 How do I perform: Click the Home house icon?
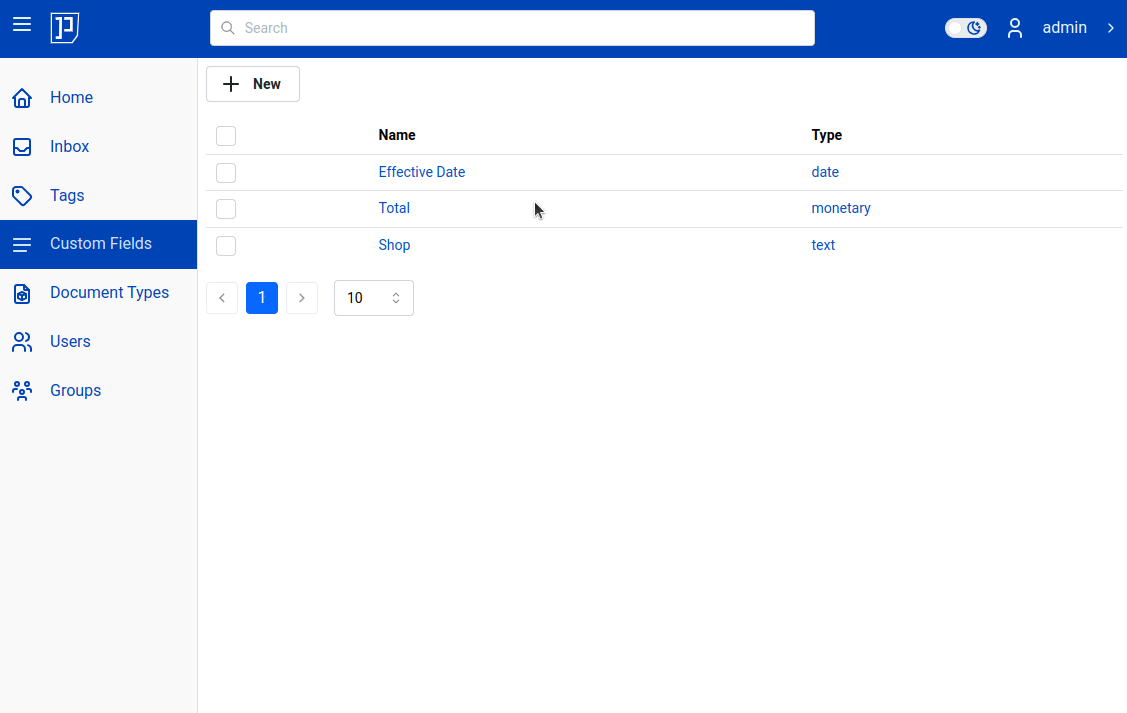22,98
